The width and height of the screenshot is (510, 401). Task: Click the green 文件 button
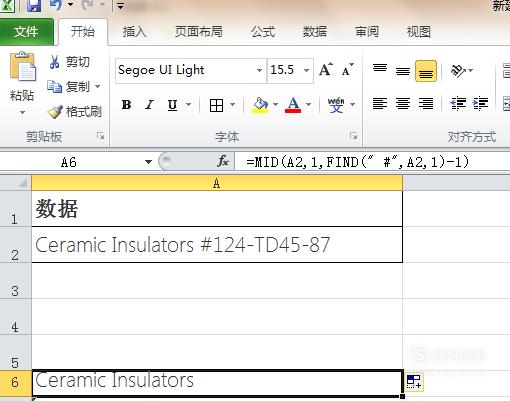(26, 32)
